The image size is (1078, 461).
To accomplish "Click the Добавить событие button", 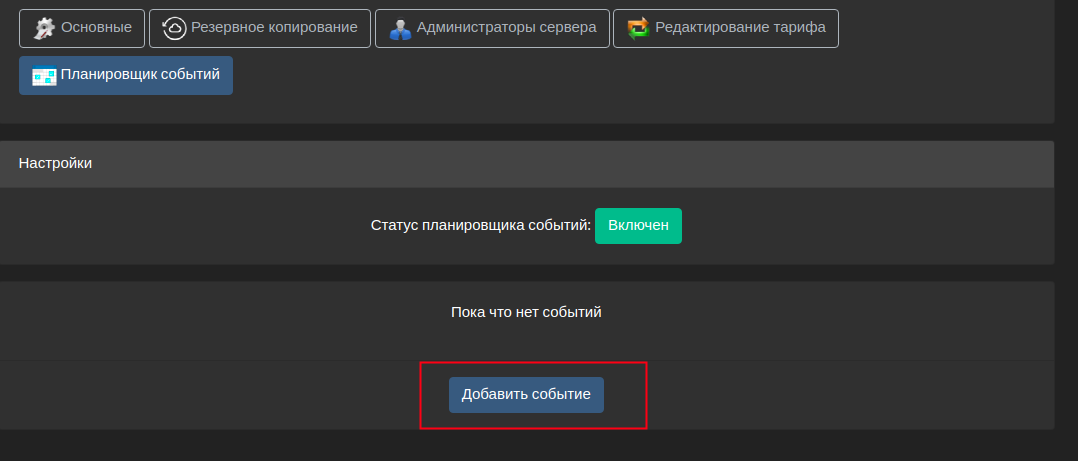I will (x=526, y=395).
